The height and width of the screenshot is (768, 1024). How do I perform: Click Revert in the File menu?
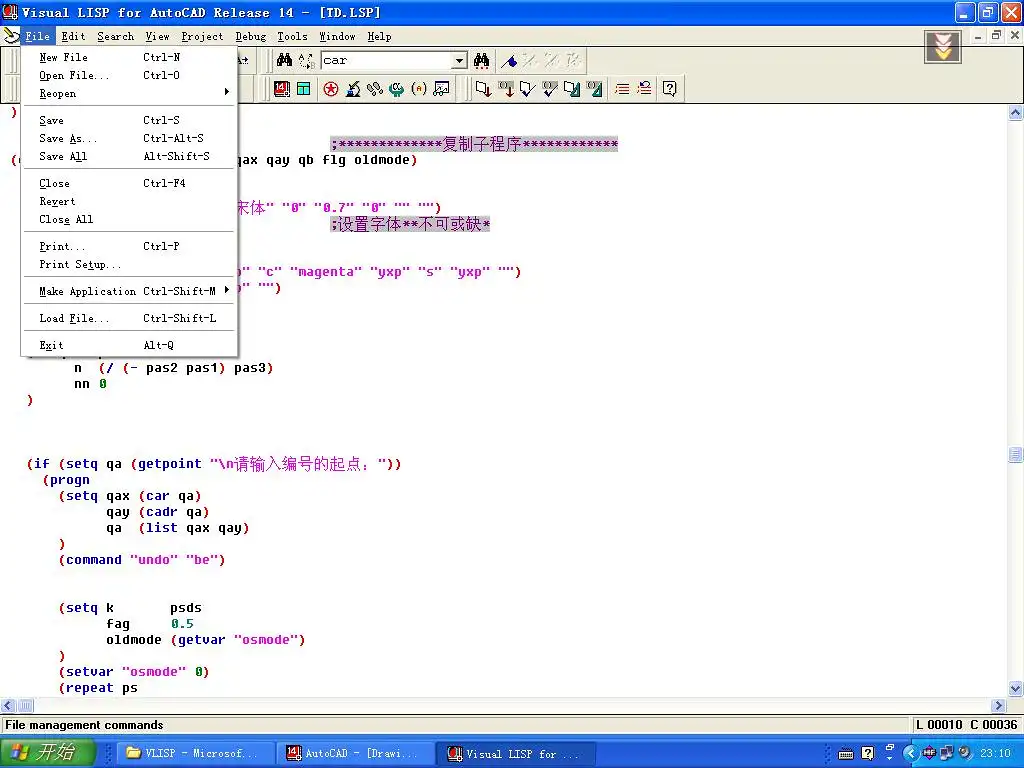[x=127, y=201]
